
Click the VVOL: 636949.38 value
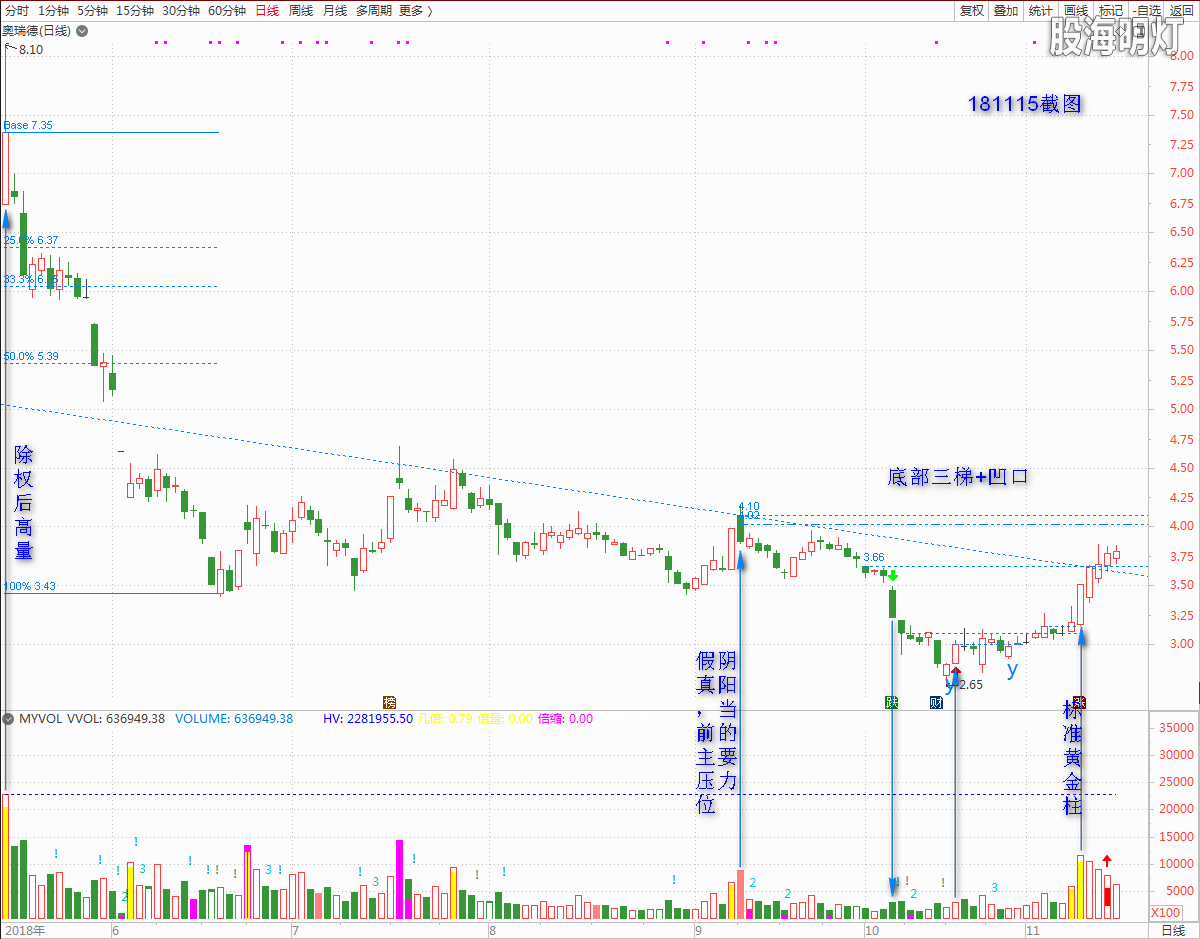click(x=115, y=719)
